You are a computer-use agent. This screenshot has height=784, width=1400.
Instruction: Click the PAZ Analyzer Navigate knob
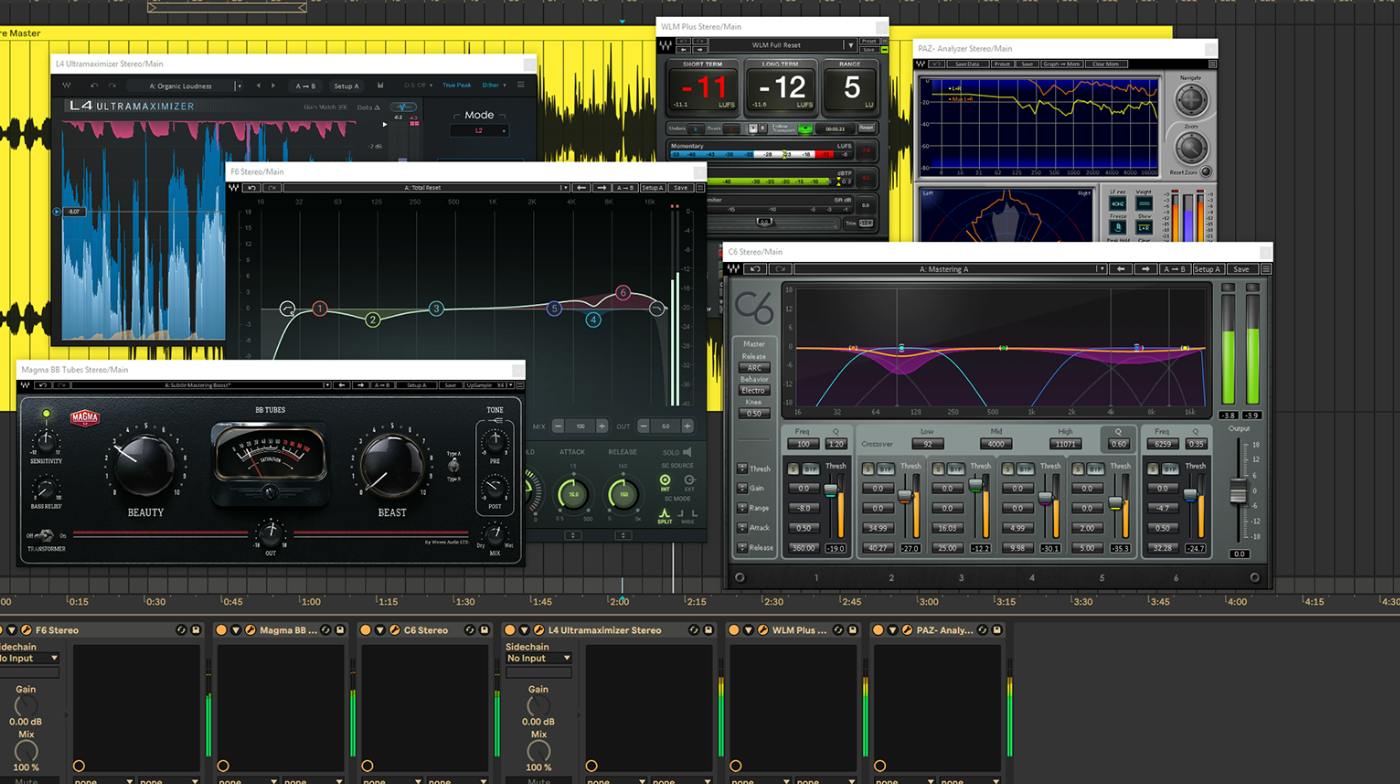pos(1190,100)
